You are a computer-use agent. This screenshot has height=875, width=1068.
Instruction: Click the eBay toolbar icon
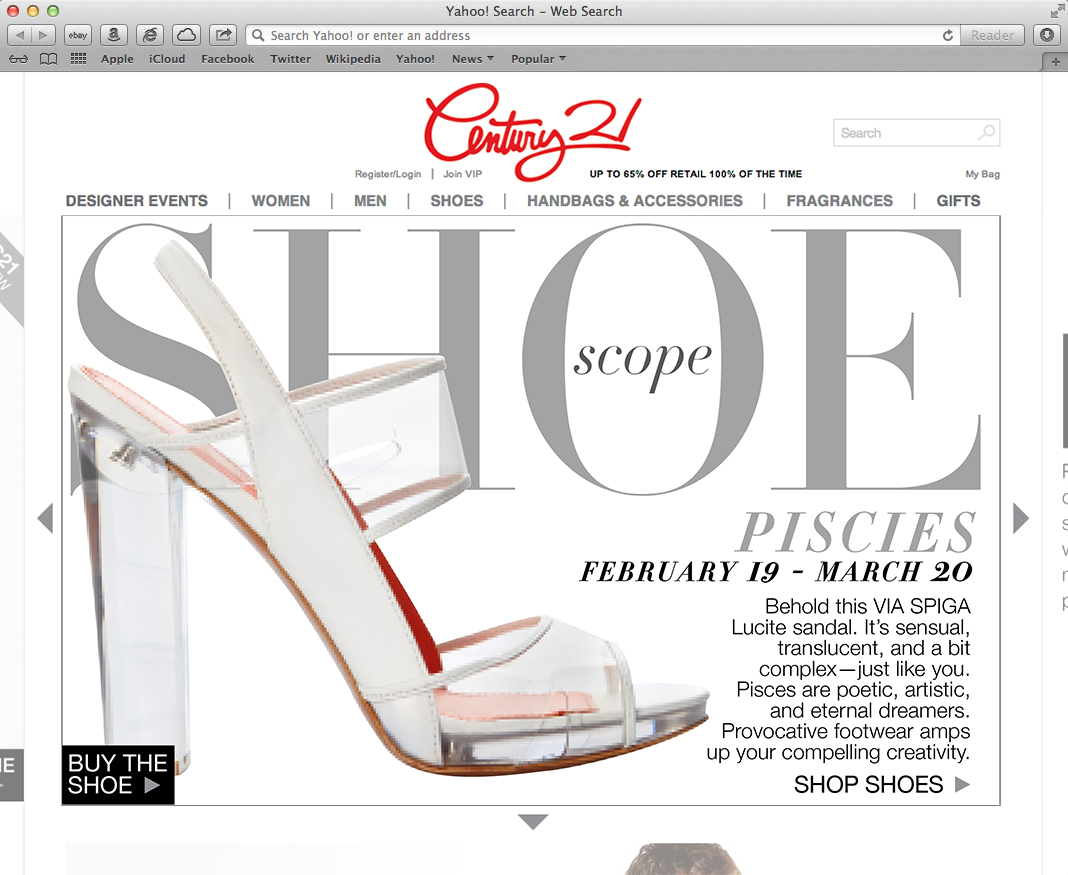[78, 35]
